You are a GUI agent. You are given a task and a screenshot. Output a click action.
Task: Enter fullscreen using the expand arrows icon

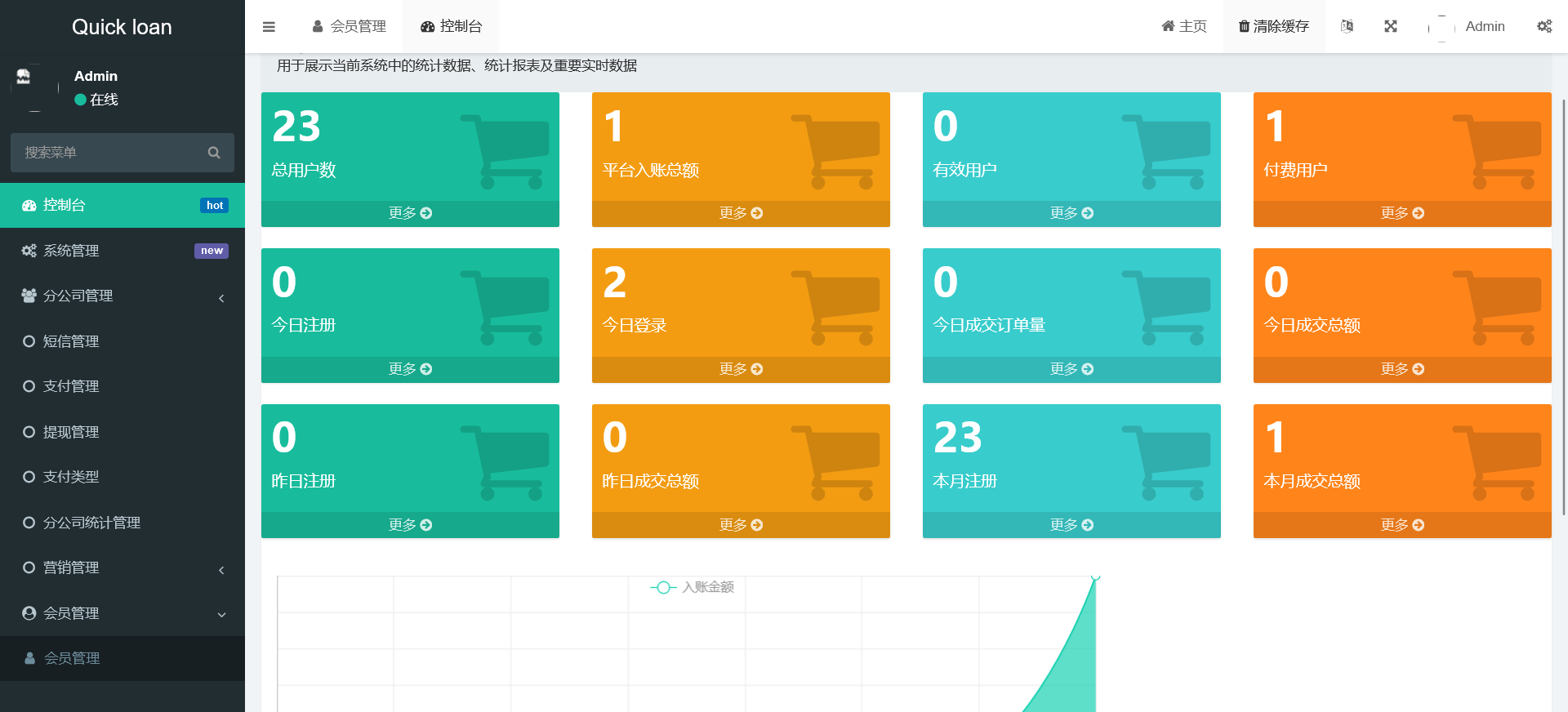click(1391, 26)
